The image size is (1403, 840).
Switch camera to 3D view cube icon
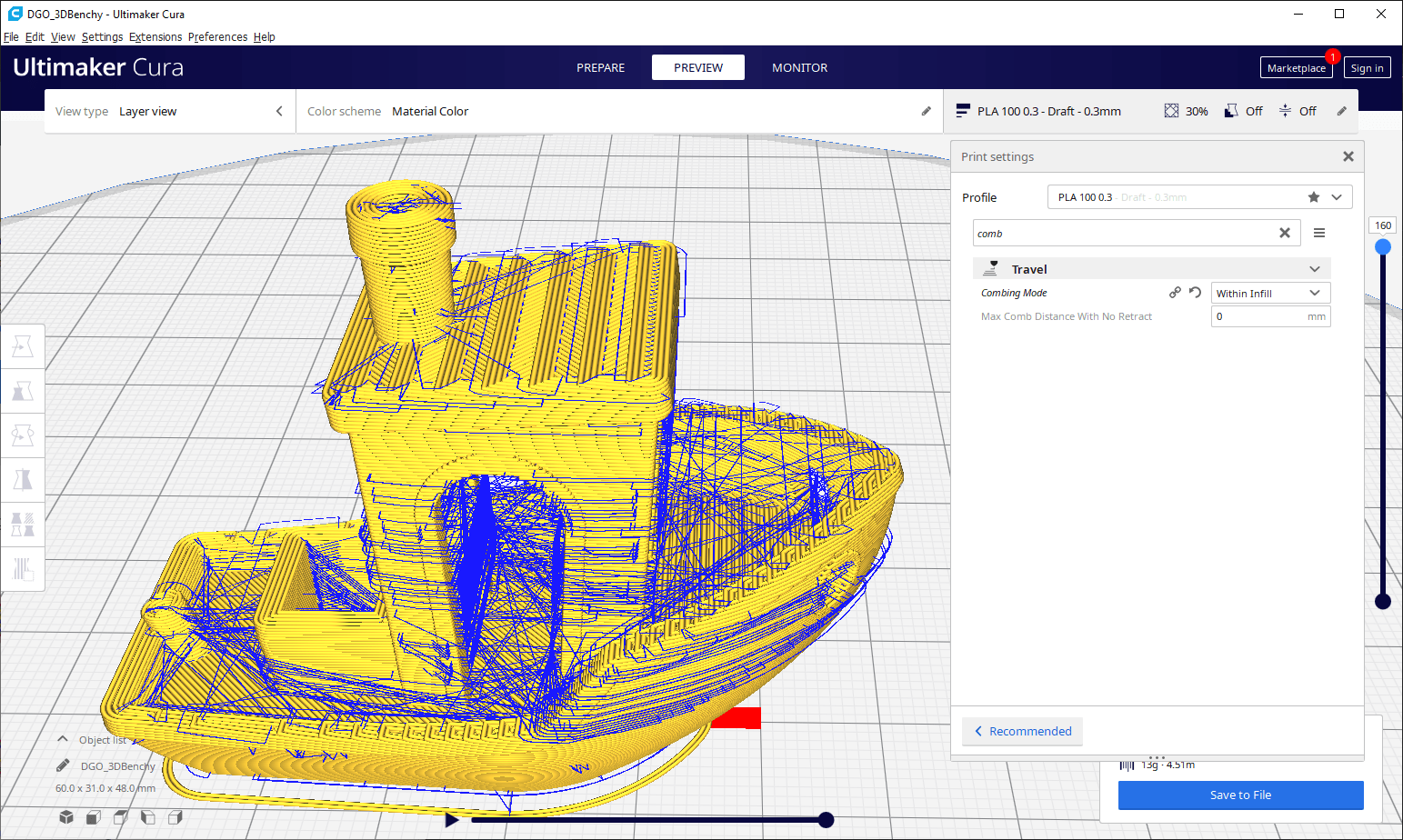tap(66, 817)
